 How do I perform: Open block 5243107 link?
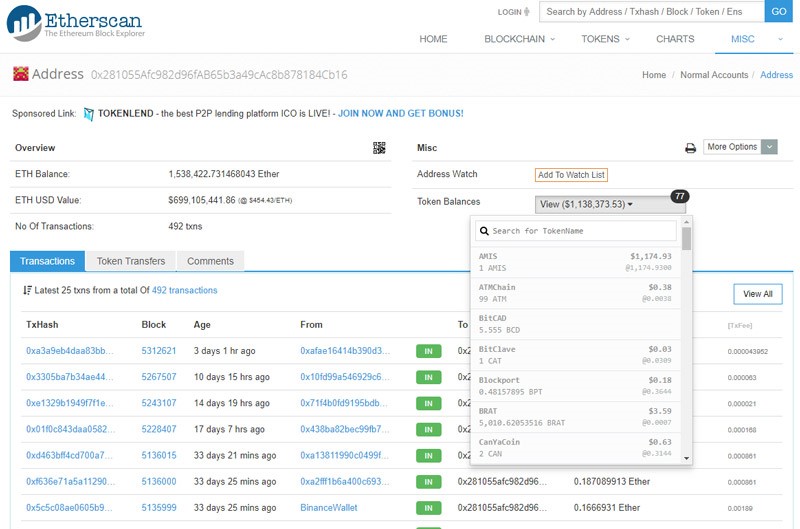click(159, 403)
